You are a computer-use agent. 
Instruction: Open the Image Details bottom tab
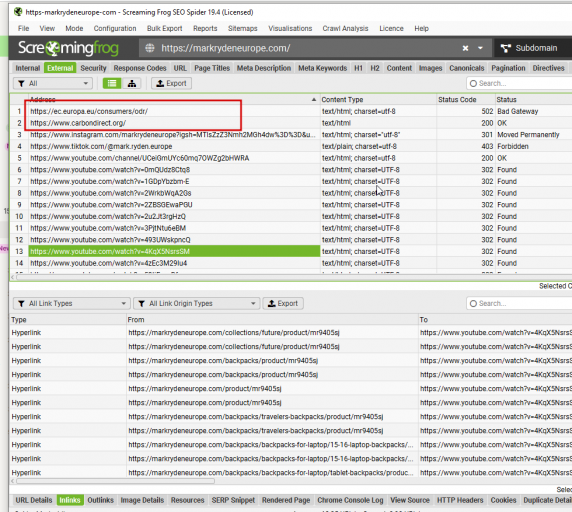[142, 500]
